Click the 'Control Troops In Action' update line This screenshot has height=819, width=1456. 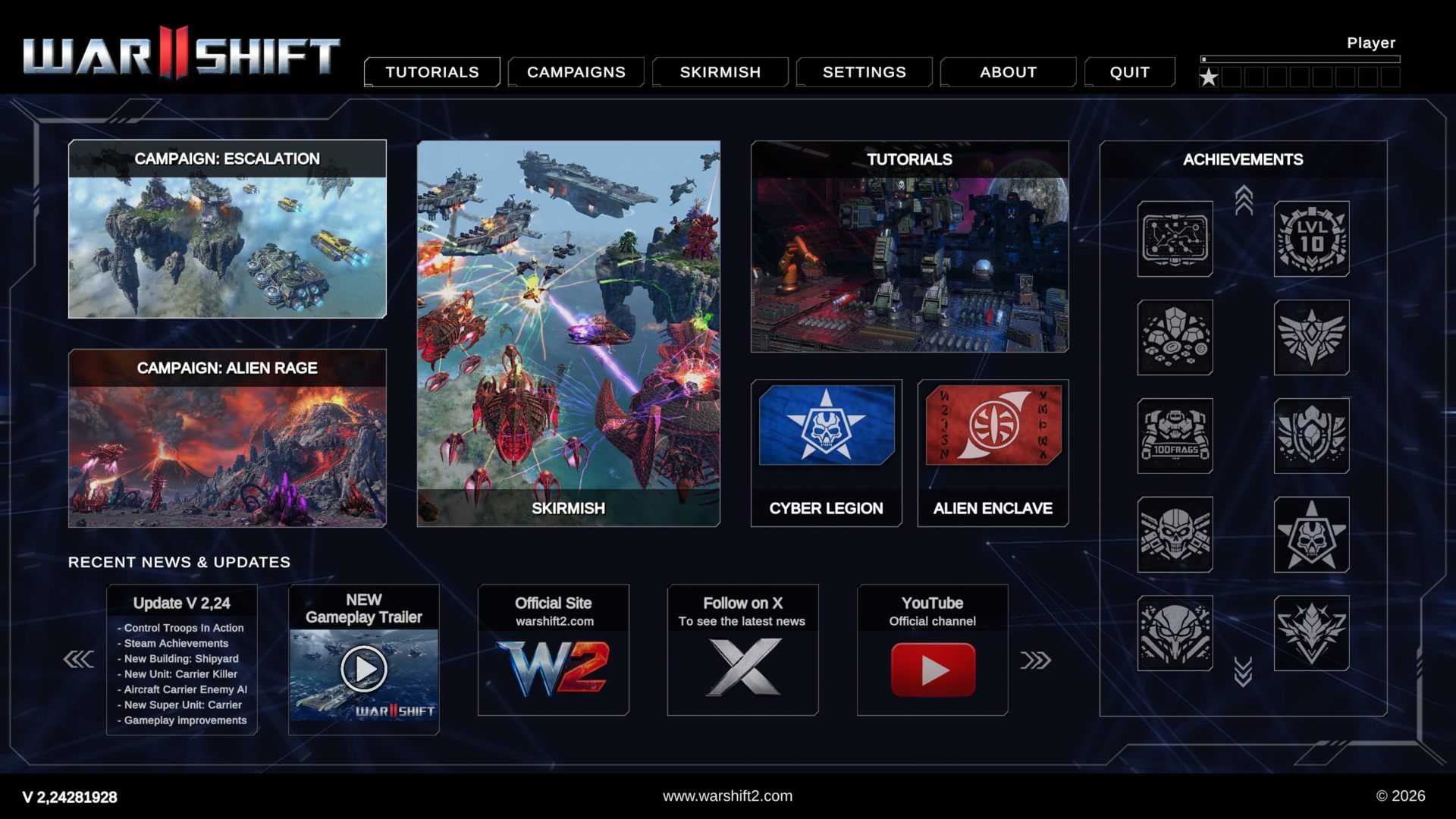pyautogui.click(x=180, y=628)
